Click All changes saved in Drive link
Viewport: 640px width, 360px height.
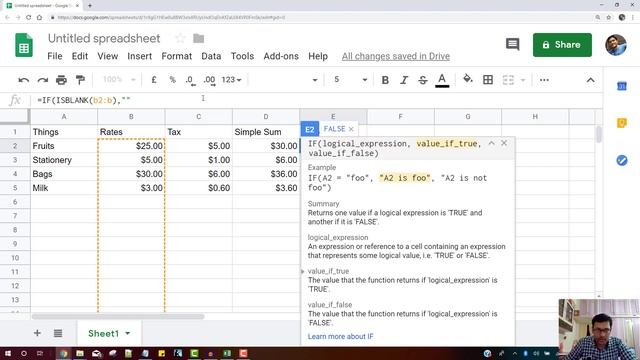[x=396, y=56]
